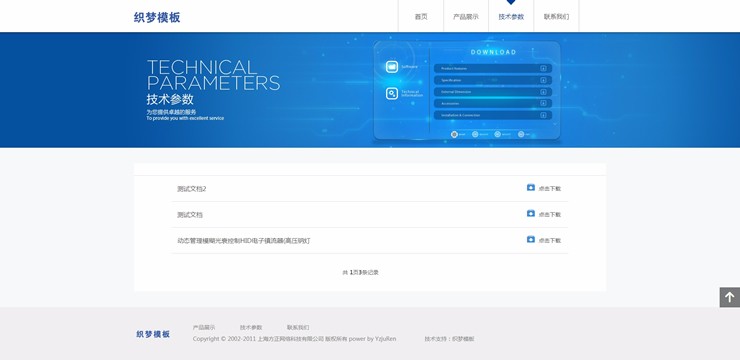Viewport: 740px width, 360px height.
Task: Click 点击下载 in the 动态管理模糊光衰控制 row
Action: pyautogui.click(x=550, y=241)
